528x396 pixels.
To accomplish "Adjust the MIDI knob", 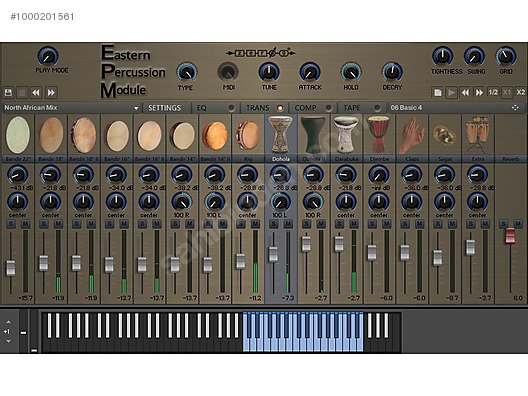I will click(228, 72).
